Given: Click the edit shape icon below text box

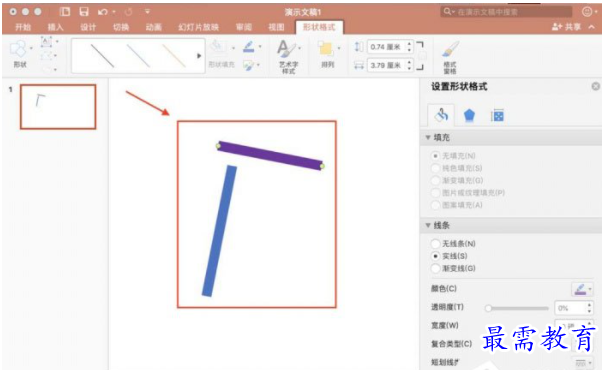Looking at the screenshot, I should pos(46,56).
